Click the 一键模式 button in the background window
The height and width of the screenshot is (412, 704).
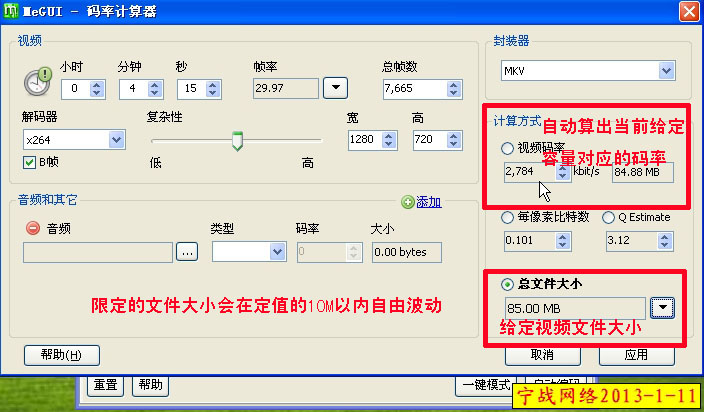(x=486, y=386)
